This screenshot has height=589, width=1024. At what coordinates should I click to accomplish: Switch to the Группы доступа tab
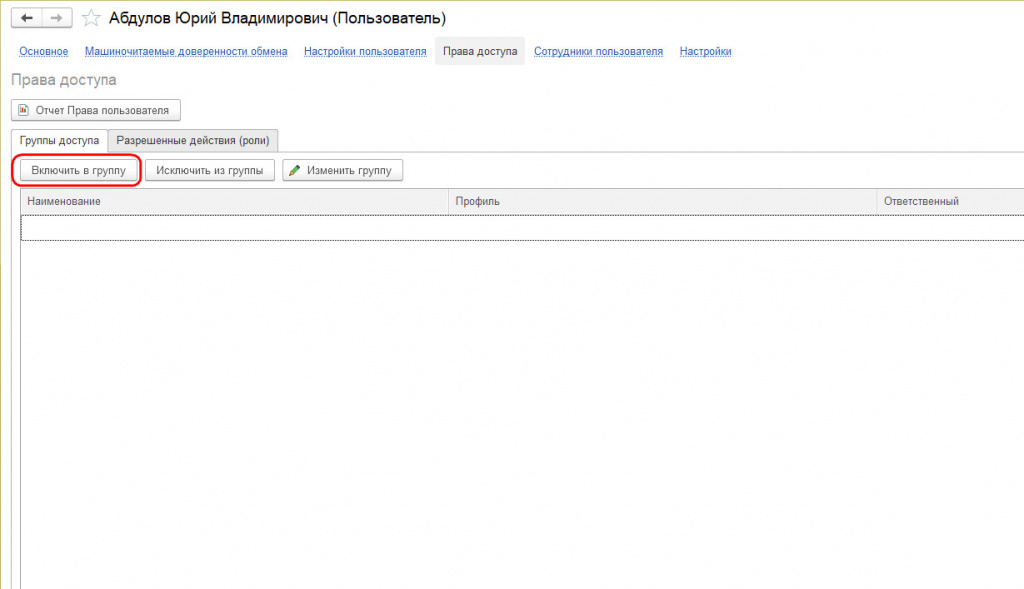(59, 140)
